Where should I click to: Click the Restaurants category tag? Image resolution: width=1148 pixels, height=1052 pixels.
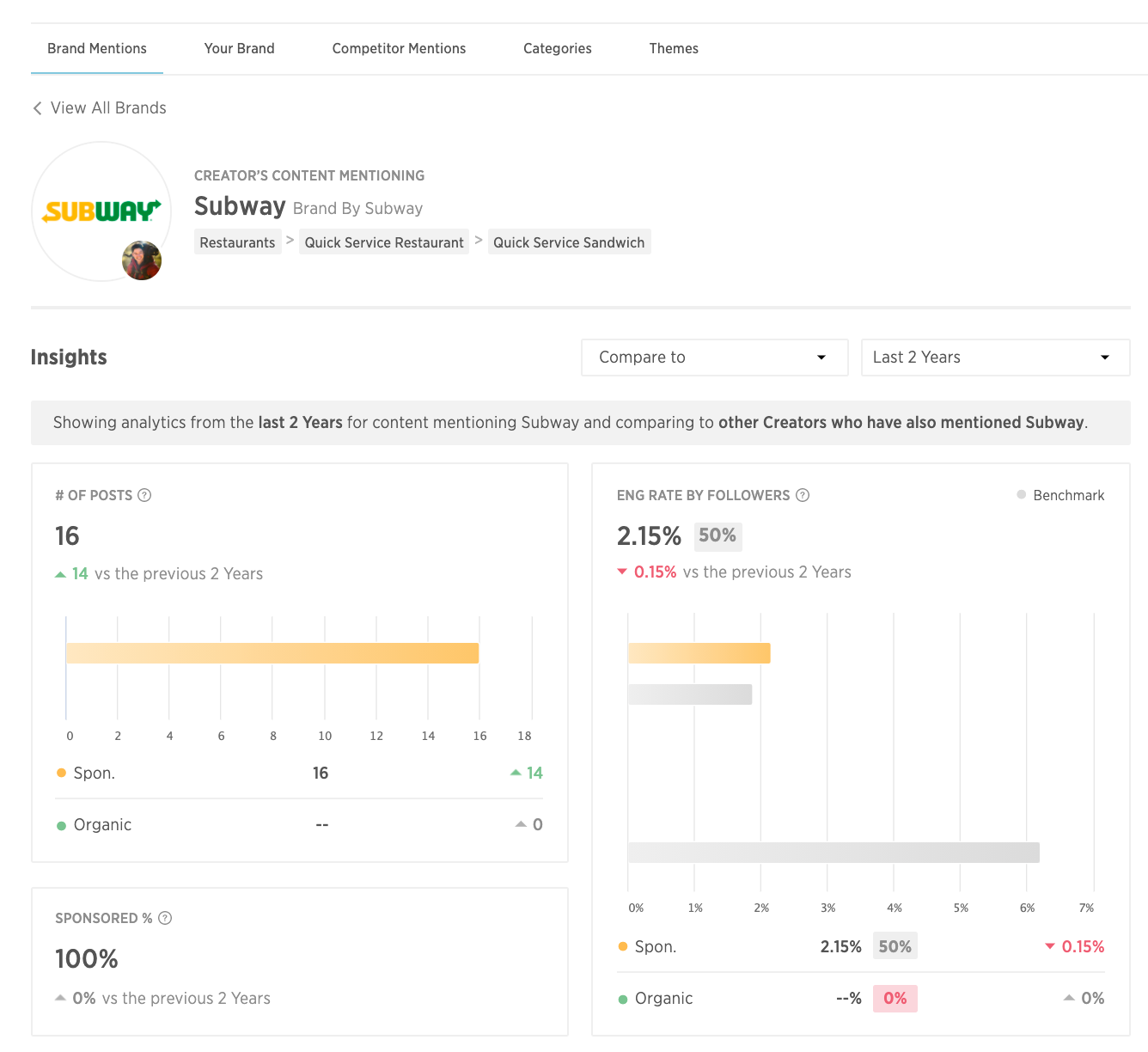pos(237,242)
